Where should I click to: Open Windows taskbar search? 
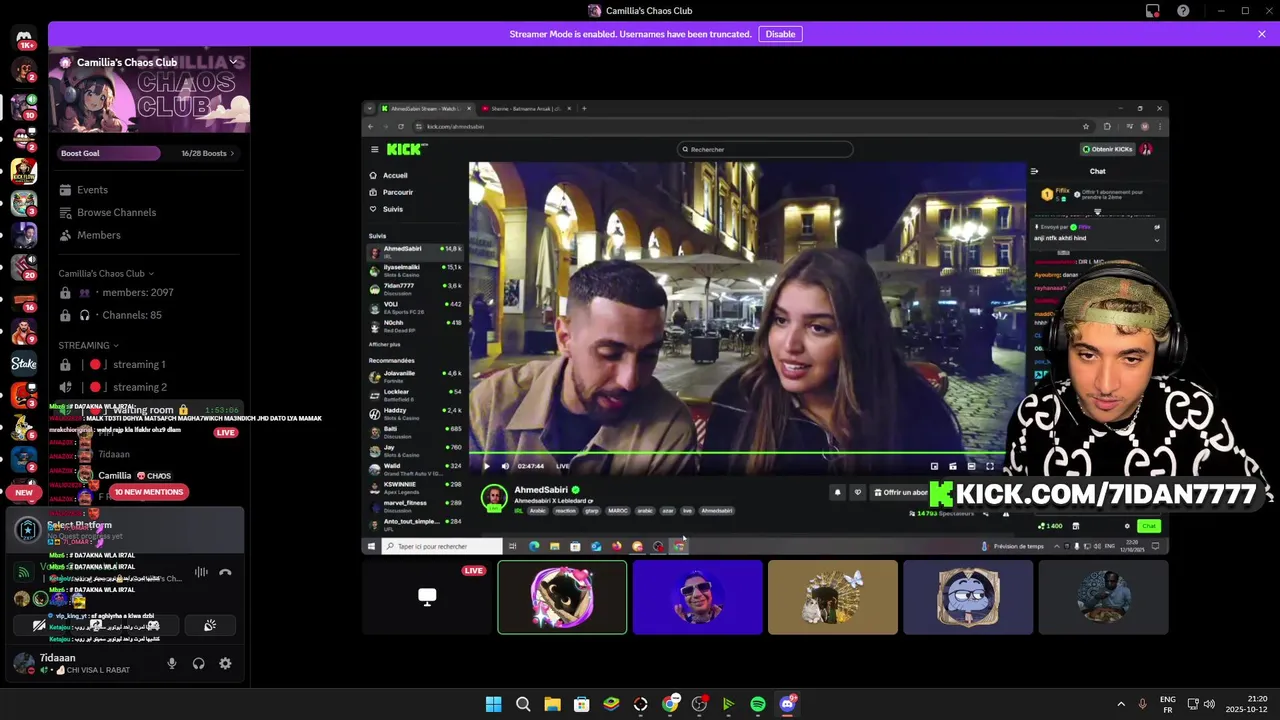[x=523, y=704]
